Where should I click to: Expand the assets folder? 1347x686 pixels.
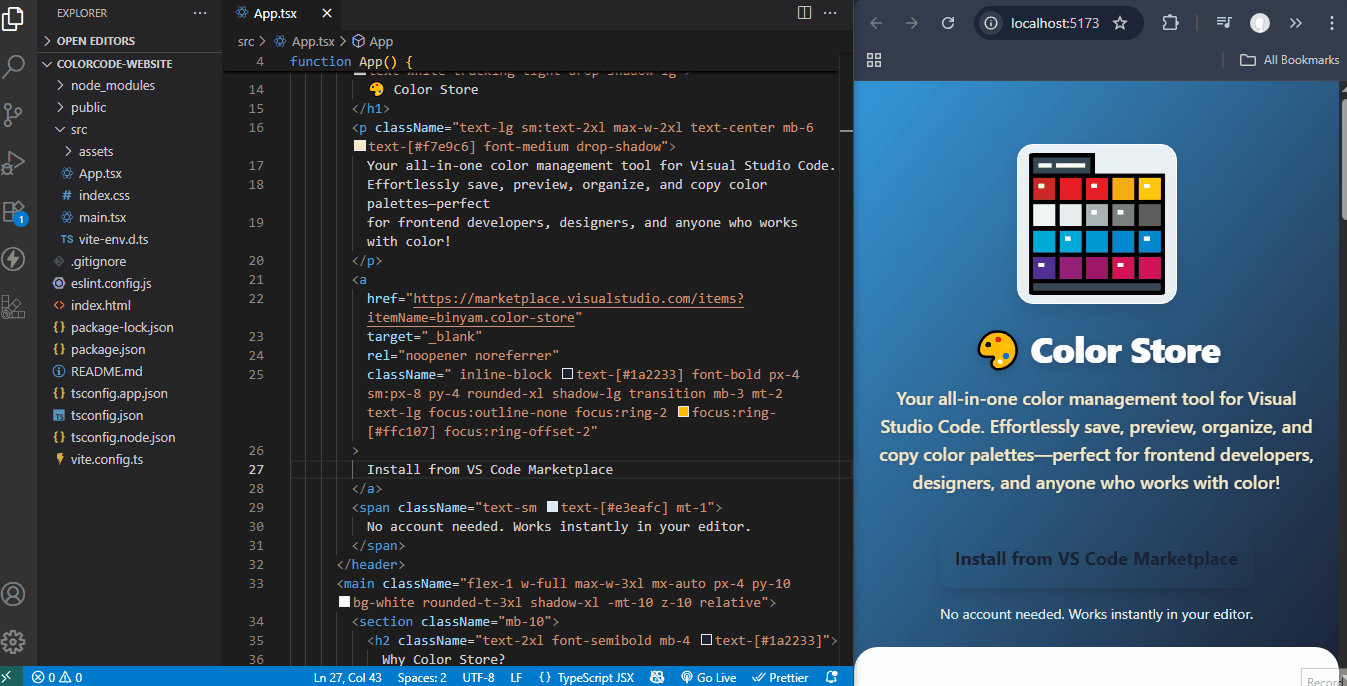click(x=96, y=151)
